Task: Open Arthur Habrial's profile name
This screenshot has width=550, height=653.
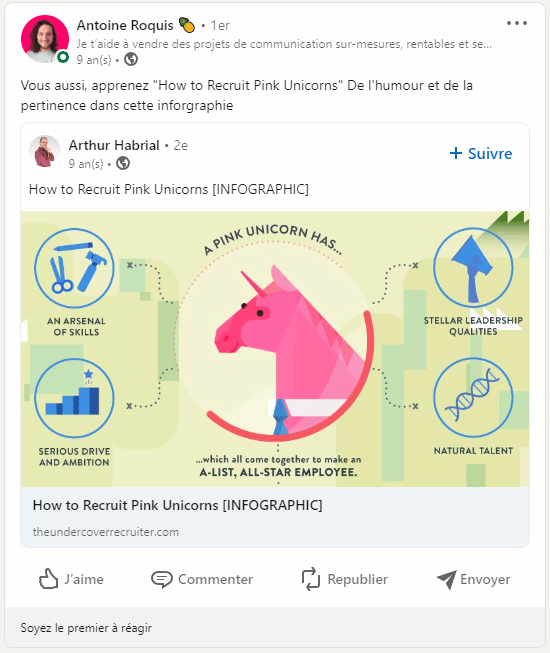Action: click(x=114, y=145)
